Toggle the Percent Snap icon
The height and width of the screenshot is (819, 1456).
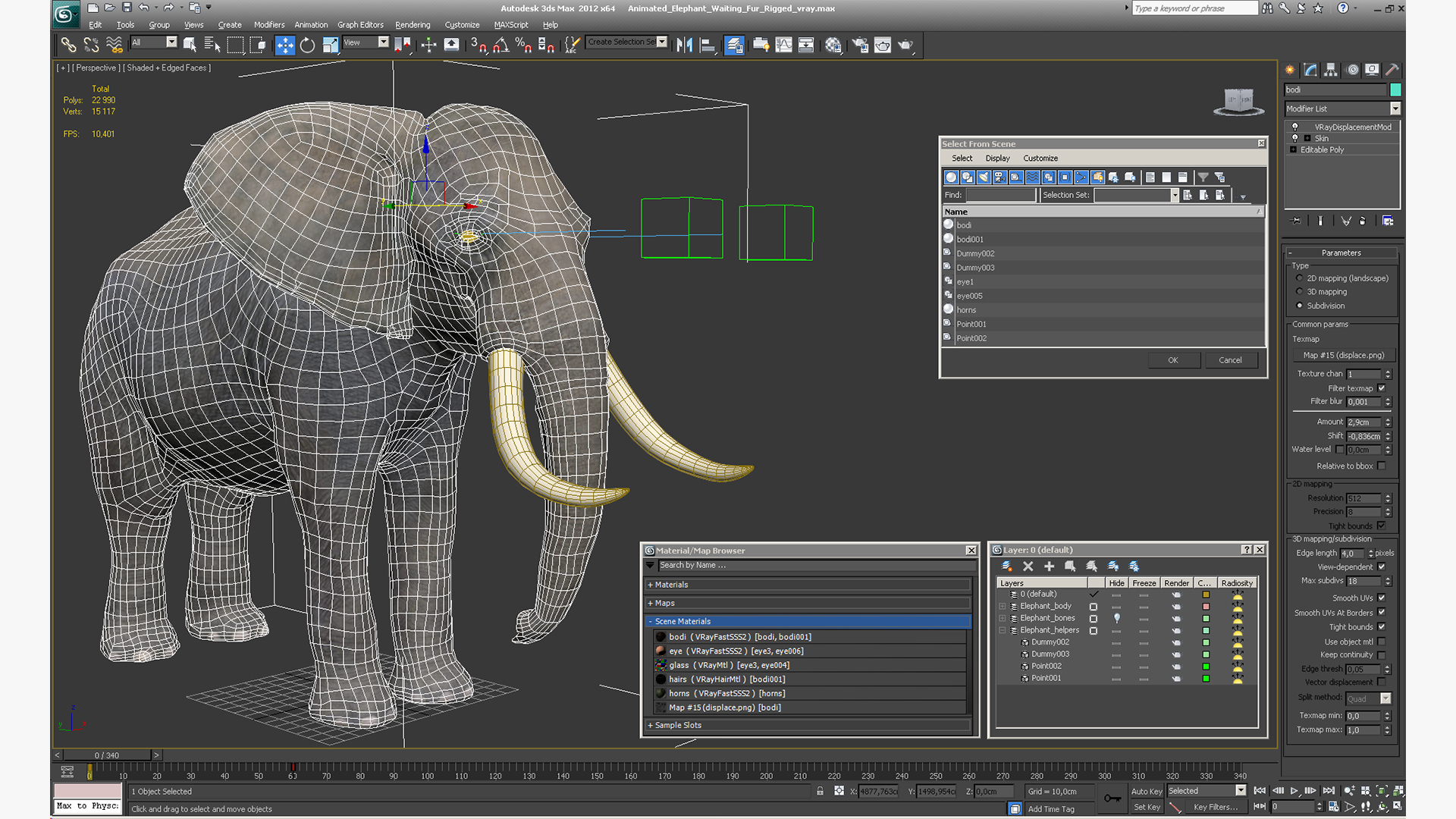coord(523,45)
